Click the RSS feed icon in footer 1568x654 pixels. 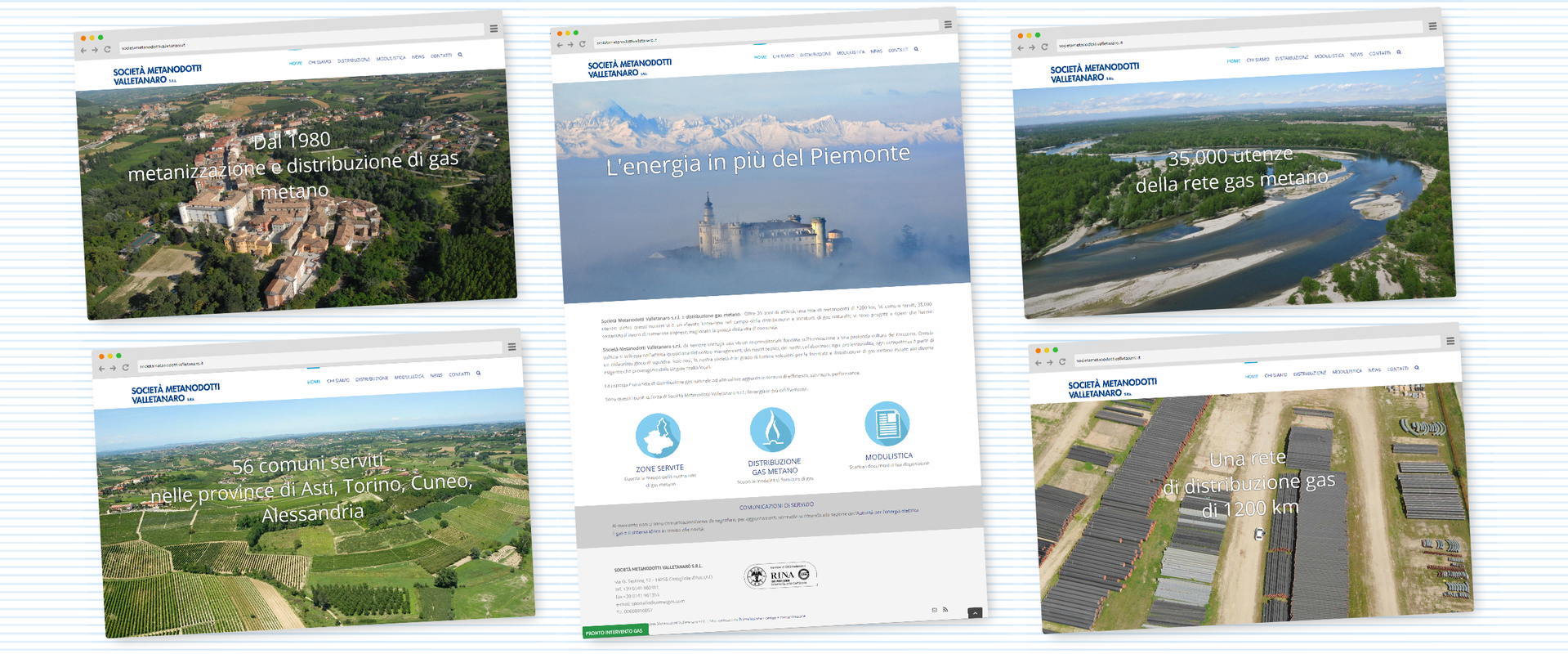[x=945, y=609]
